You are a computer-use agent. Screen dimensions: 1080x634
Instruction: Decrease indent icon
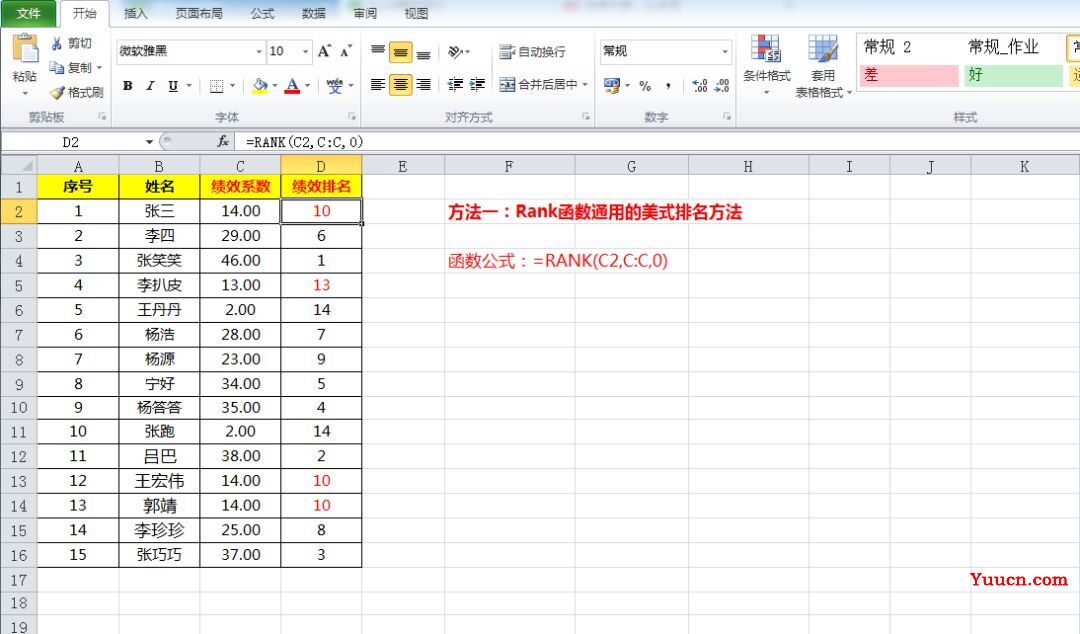point(455,85)
